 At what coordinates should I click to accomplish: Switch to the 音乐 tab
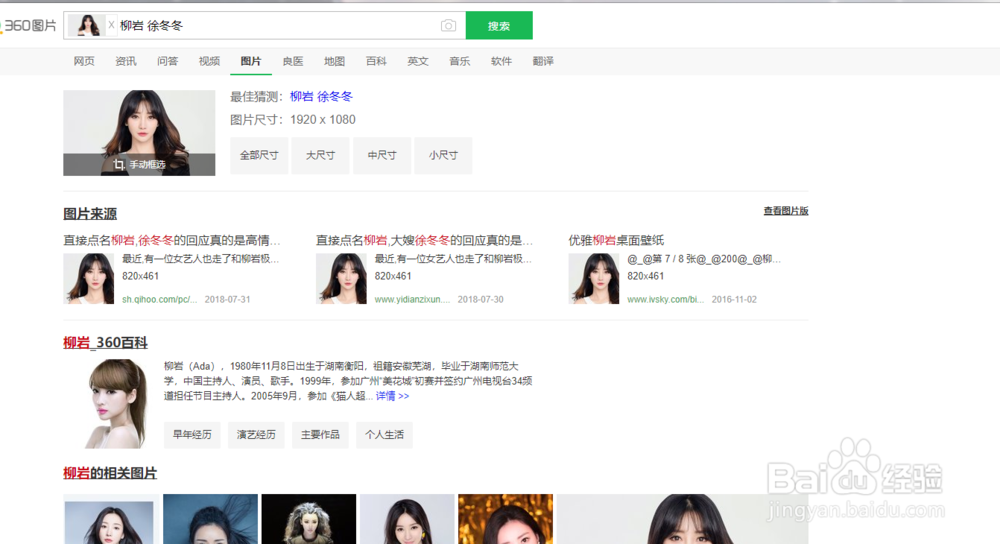click(459, 61)
